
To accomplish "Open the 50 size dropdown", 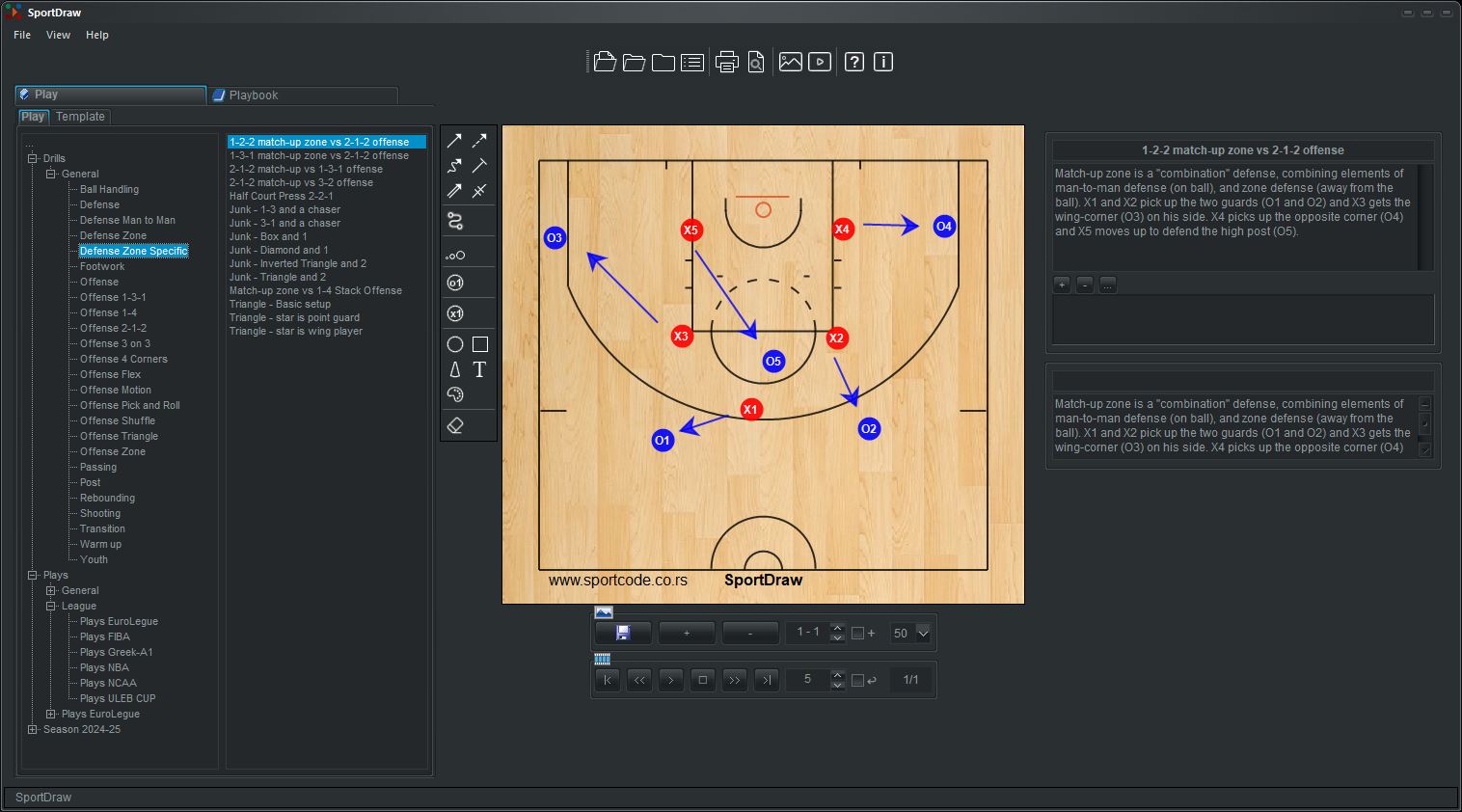I will (923, 634).
